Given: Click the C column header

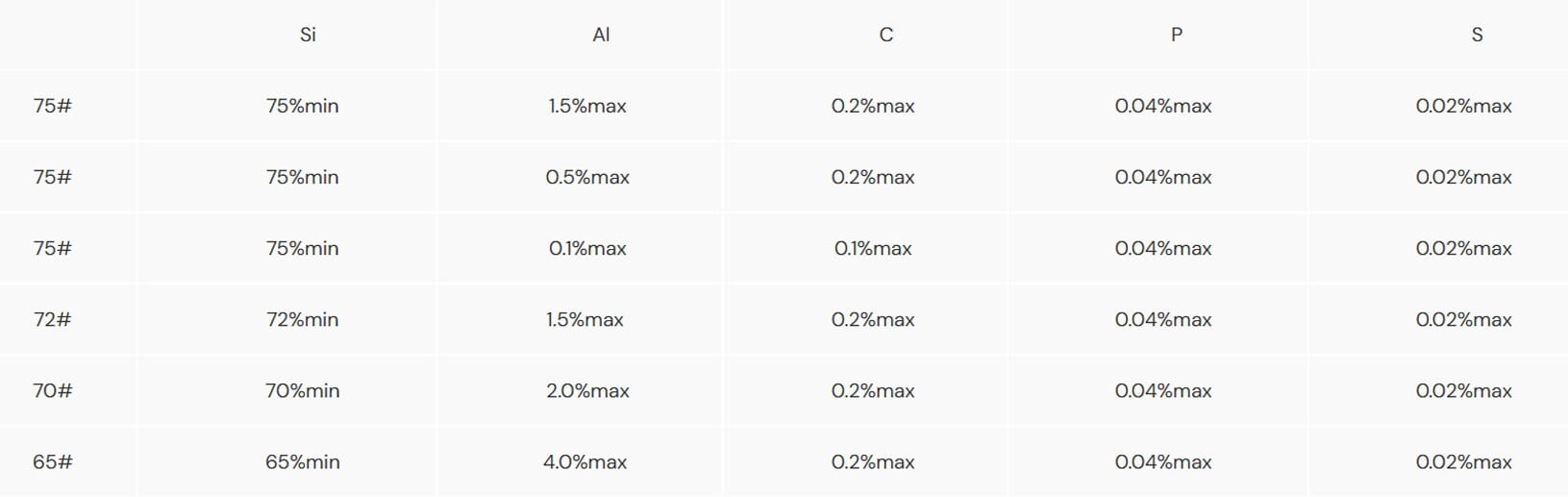Looking at the screenshot, I should pyautogui.click(x=885, y=35).
